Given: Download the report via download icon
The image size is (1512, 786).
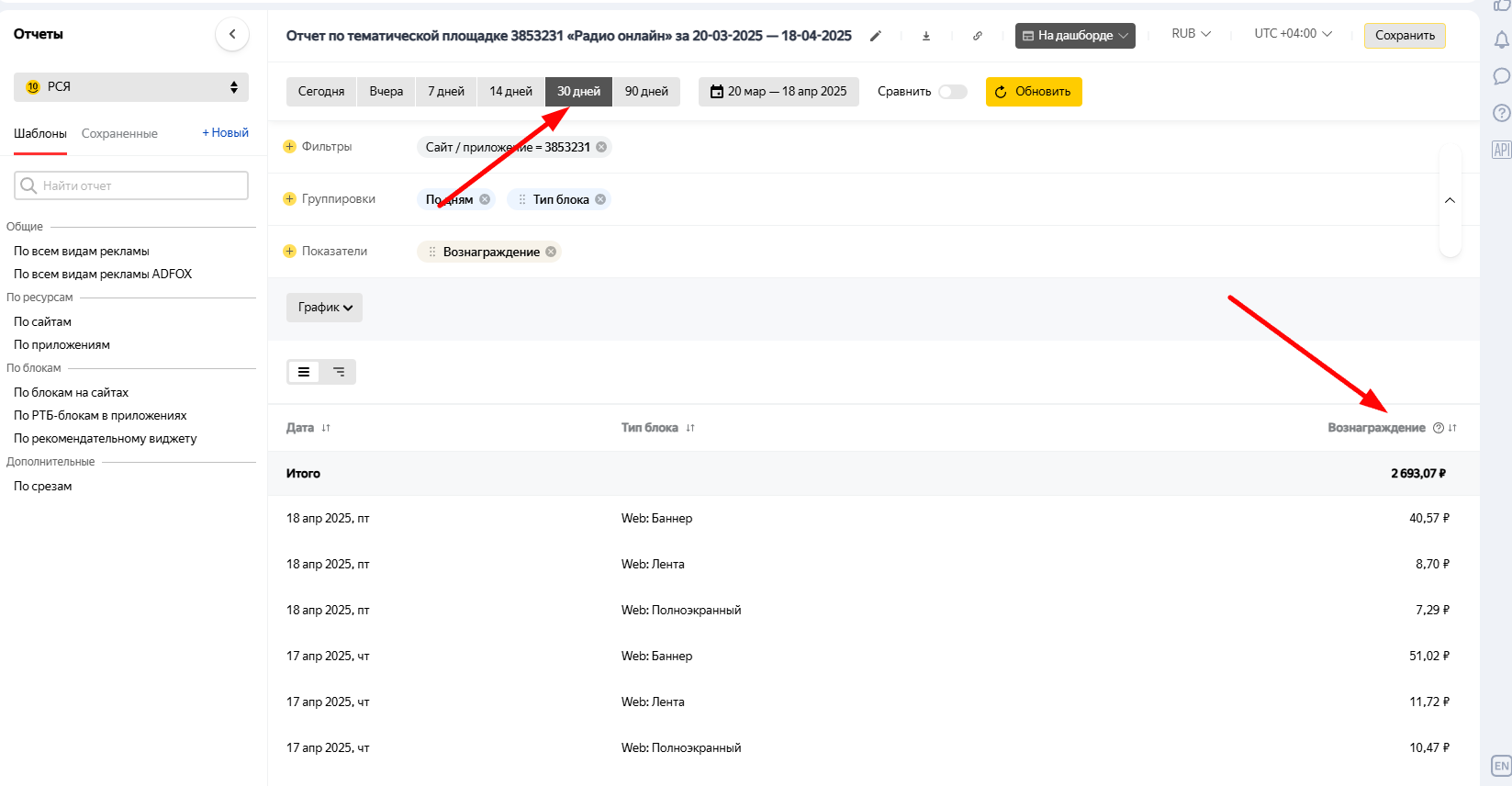Looking at the screenshot, I should click(926, 36).
